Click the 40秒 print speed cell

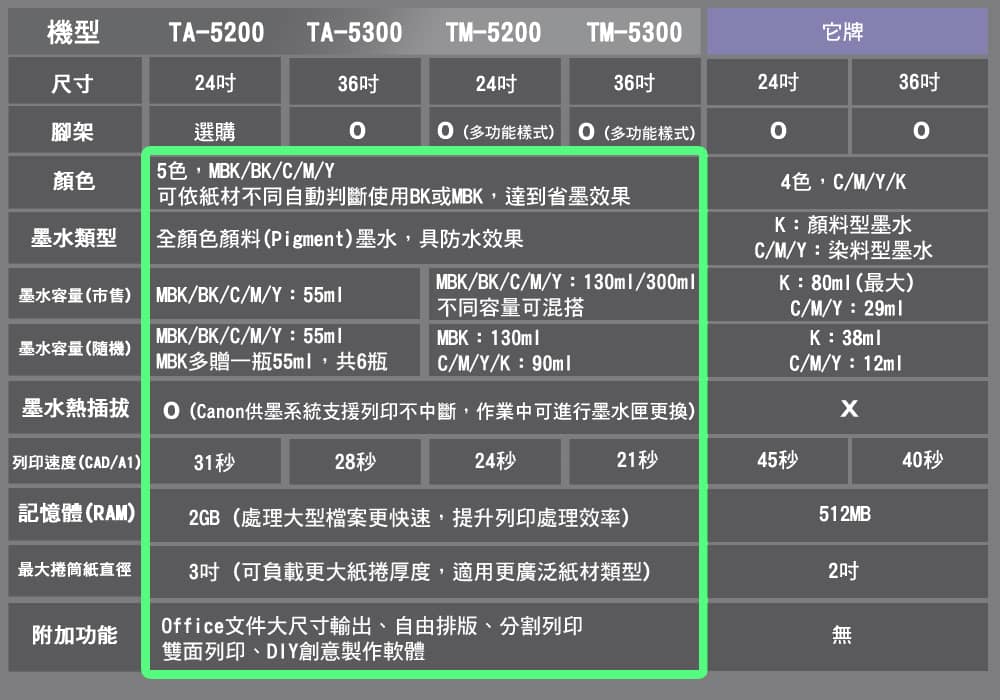(920, 460)
